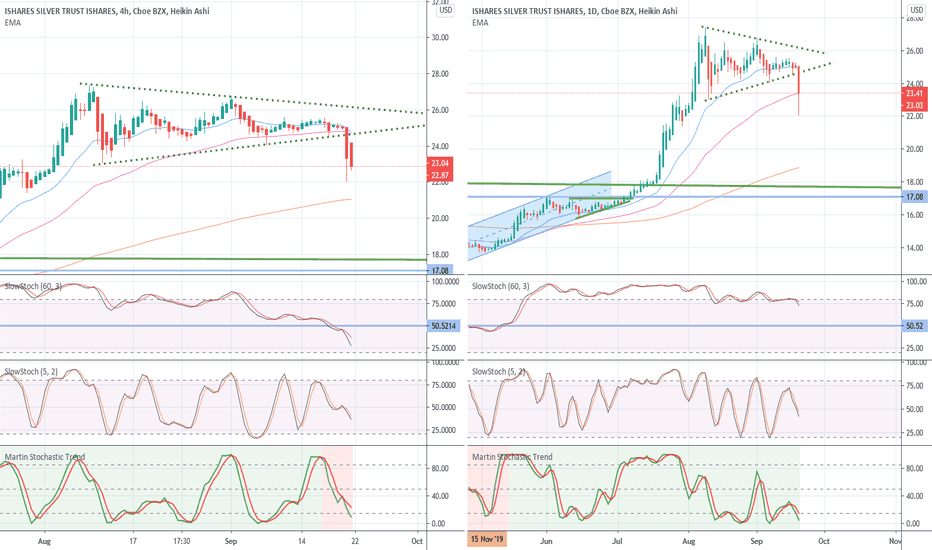Click the 17.08 level label on 1D chart
The image size is (932, 550).
click(x=914, y=197)
